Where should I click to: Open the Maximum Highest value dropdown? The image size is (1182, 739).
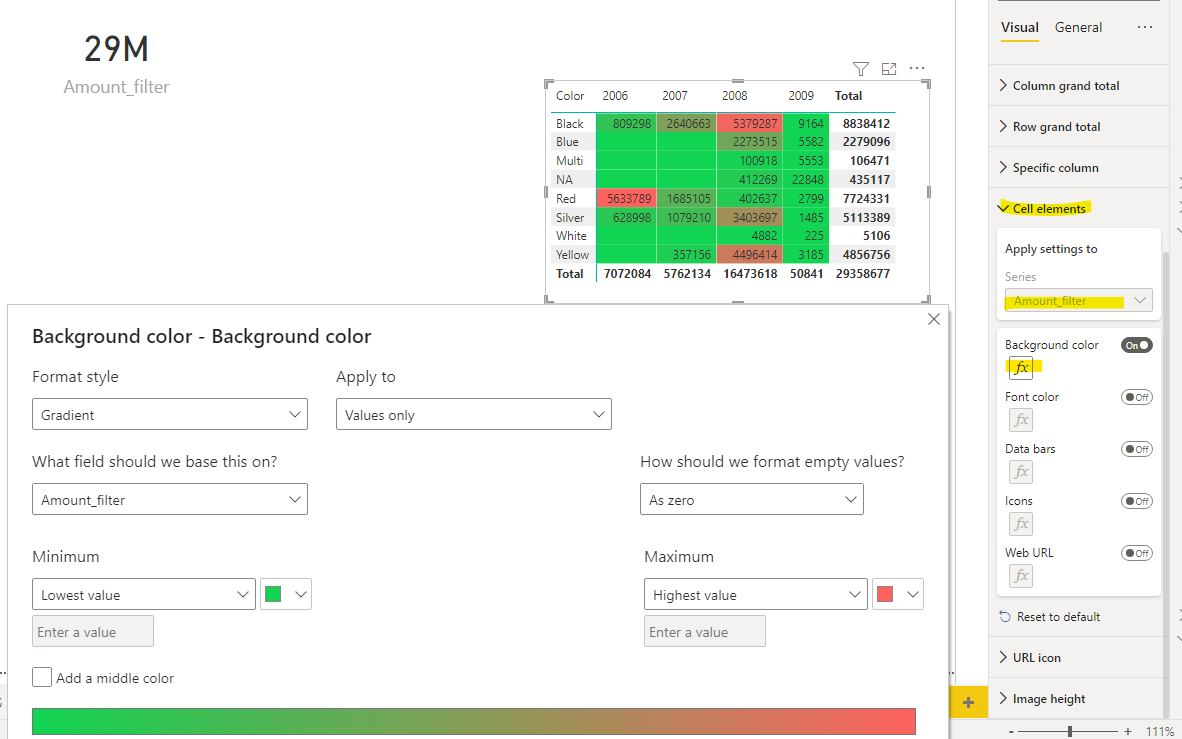point(755,594)
